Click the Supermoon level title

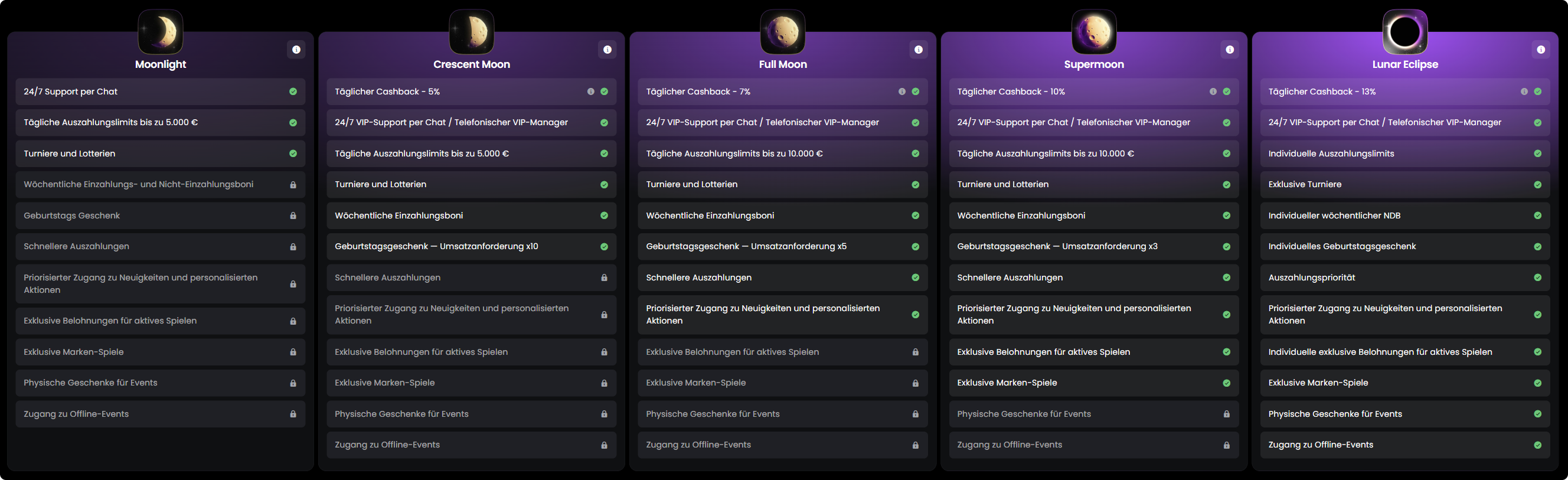pyautogui.click(x=1094, y=64)
